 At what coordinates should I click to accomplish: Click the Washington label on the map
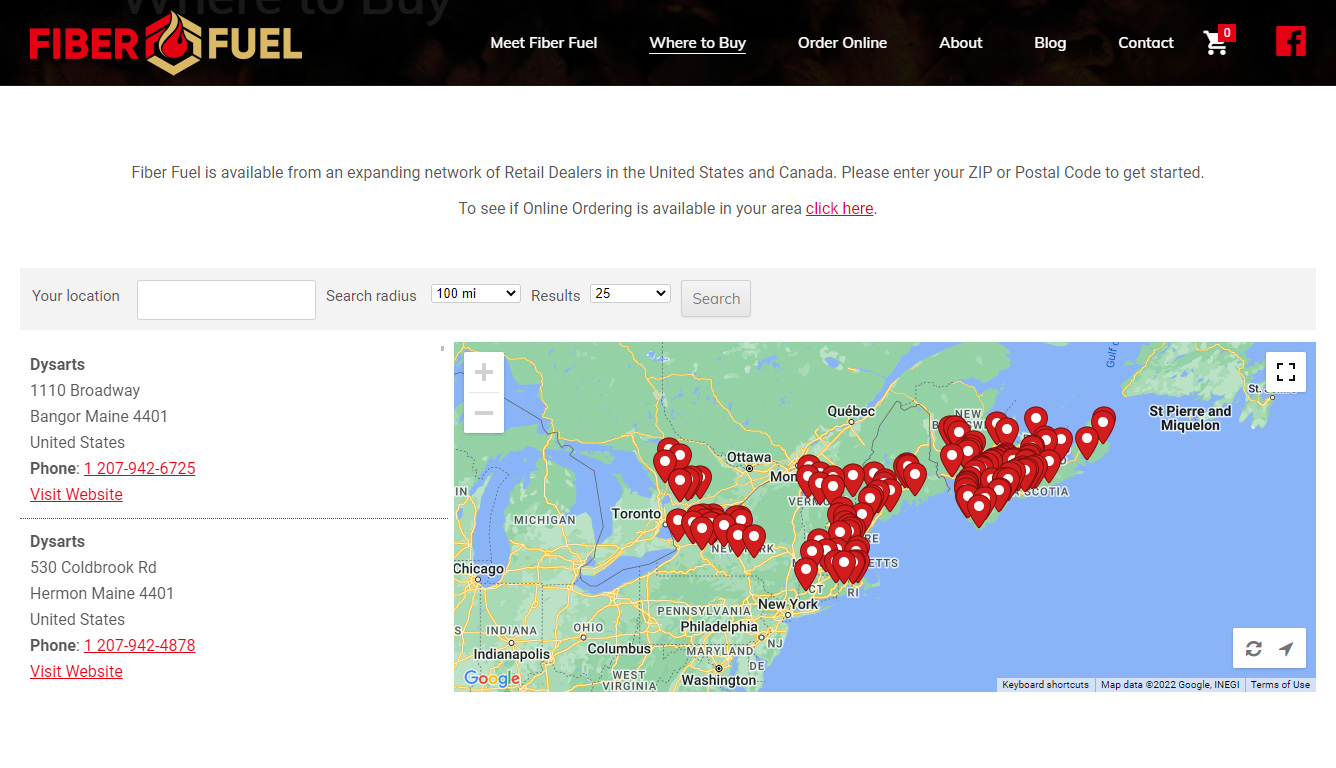[x=719, y=681]
